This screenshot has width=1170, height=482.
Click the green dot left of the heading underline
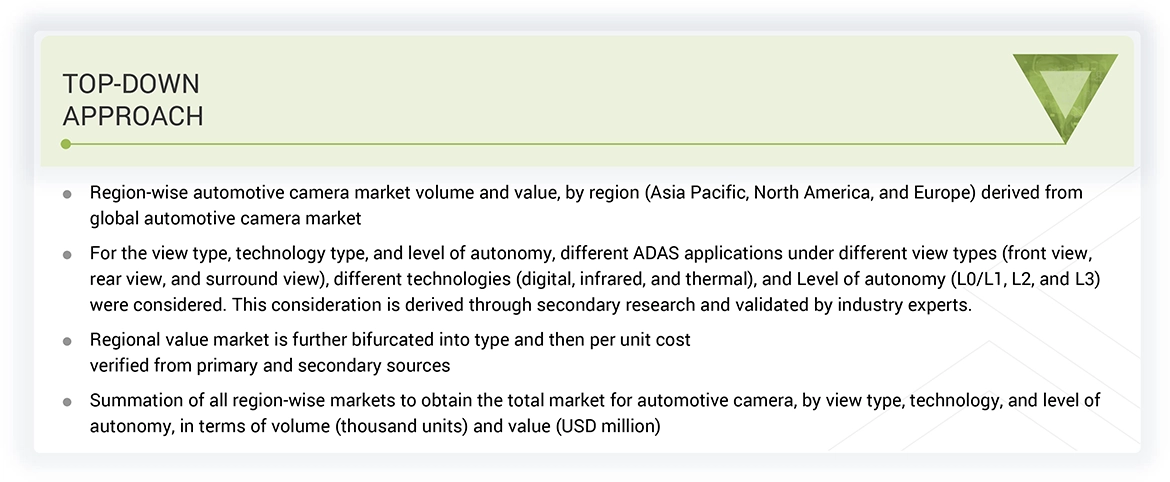65,144
